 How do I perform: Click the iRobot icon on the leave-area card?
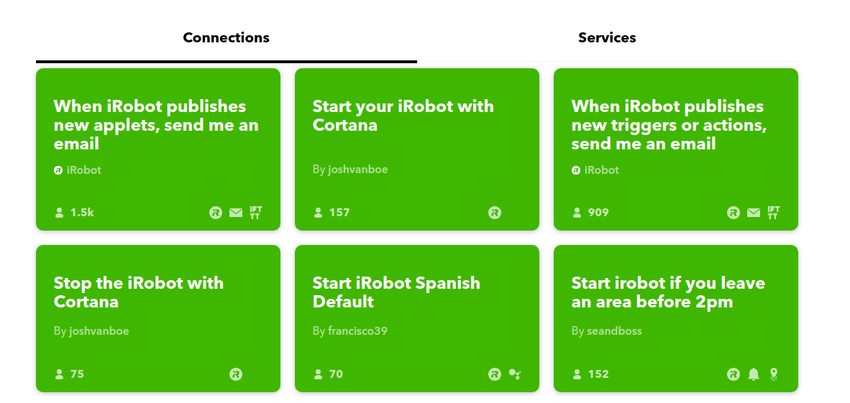[734, 374]
